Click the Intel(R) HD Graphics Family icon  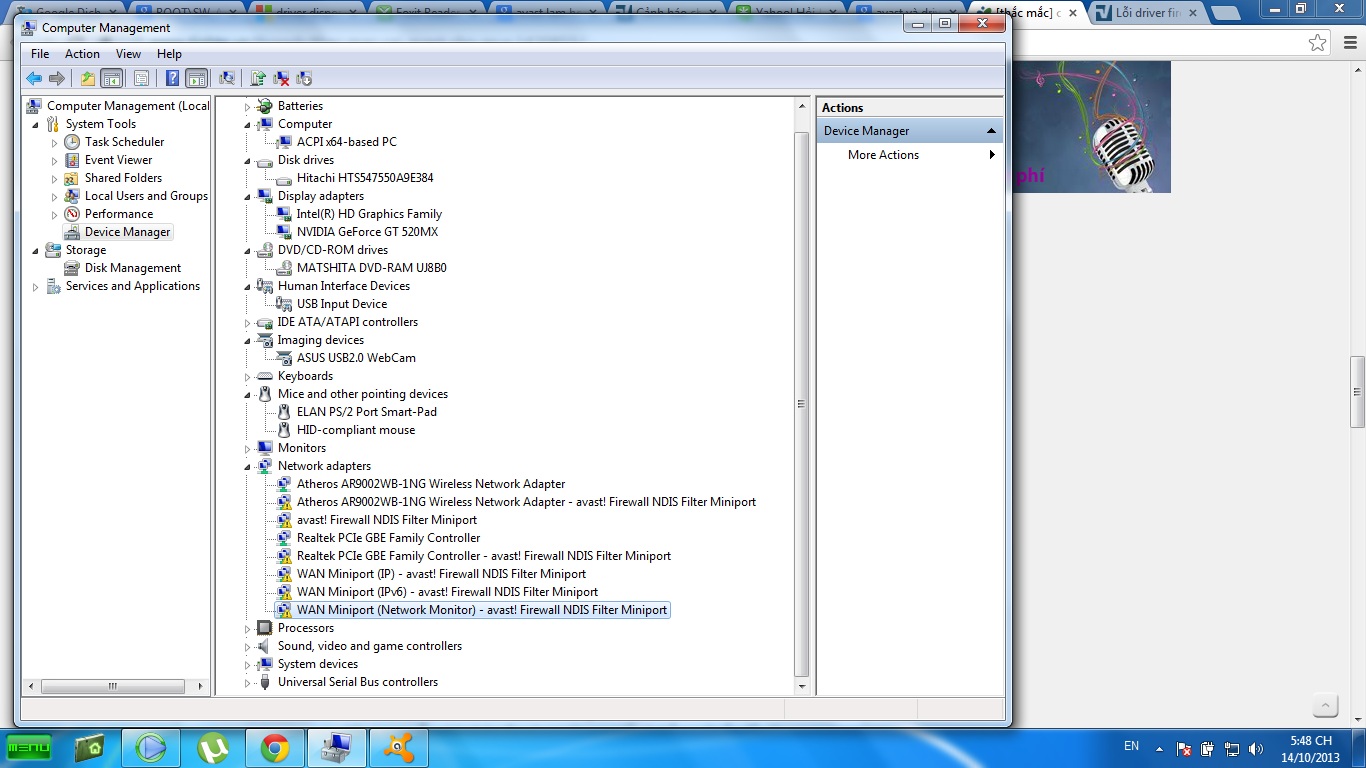click(284, 214)
